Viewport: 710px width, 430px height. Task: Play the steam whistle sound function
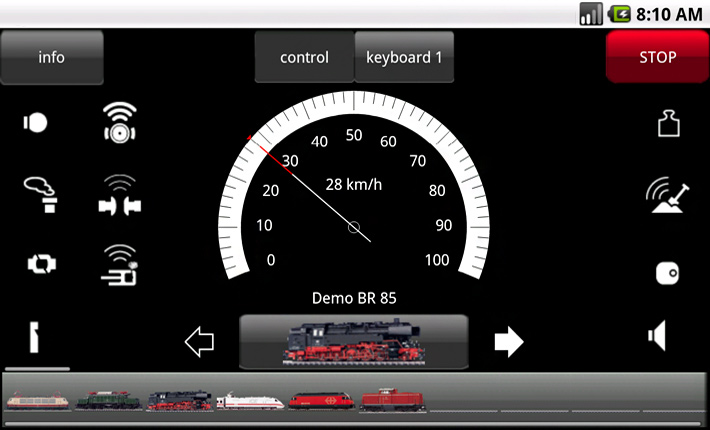coord(120,265)
